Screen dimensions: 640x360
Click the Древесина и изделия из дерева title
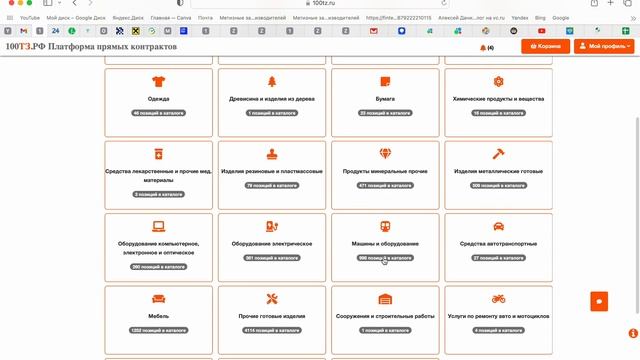pos(272,99)
